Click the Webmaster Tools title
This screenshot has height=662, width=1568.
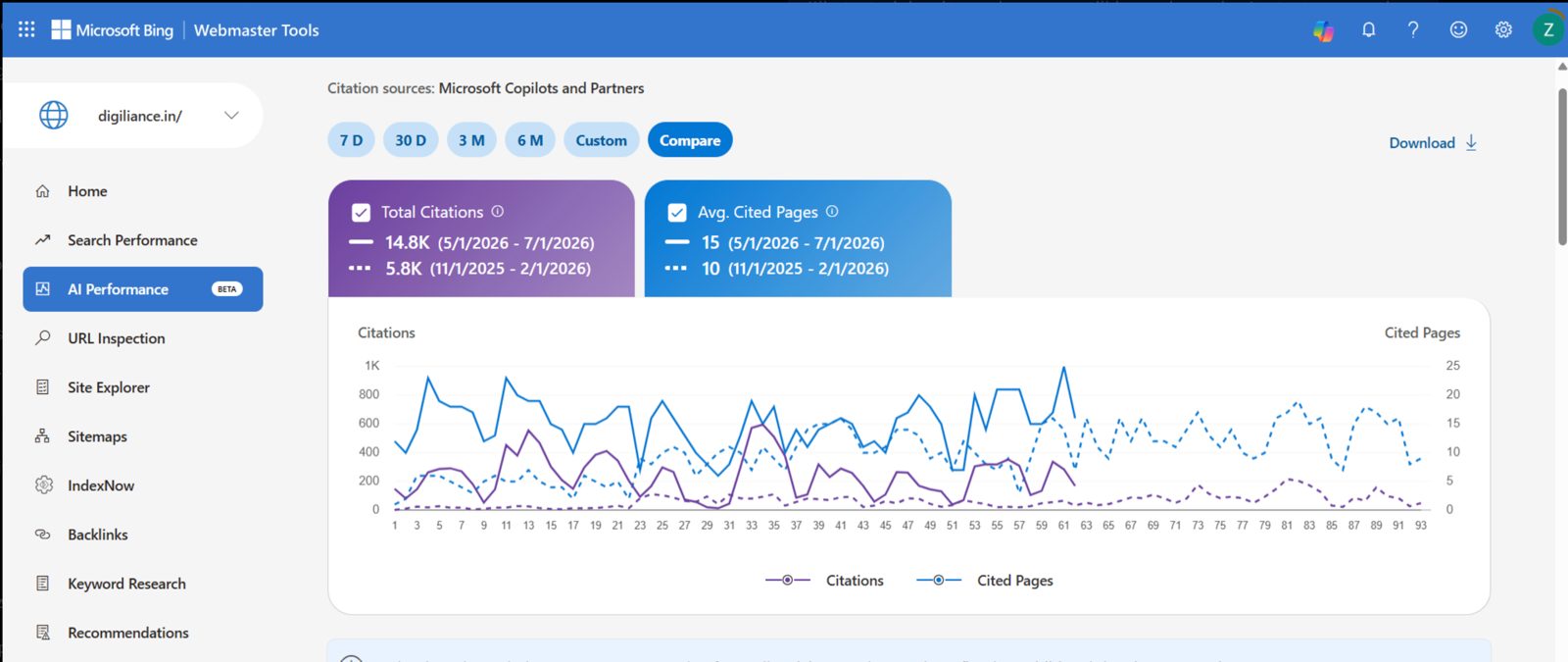257,30
